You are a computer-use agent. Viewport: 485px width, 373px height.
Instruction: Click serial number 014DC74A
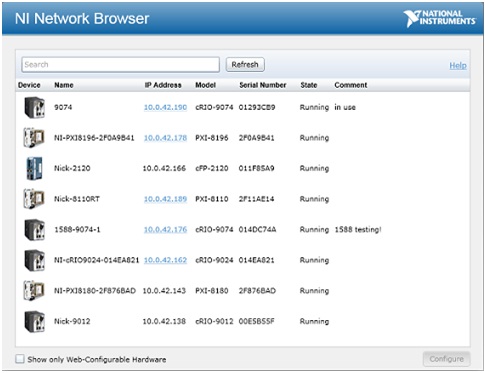pyautogui.click(x=257, y=229)
